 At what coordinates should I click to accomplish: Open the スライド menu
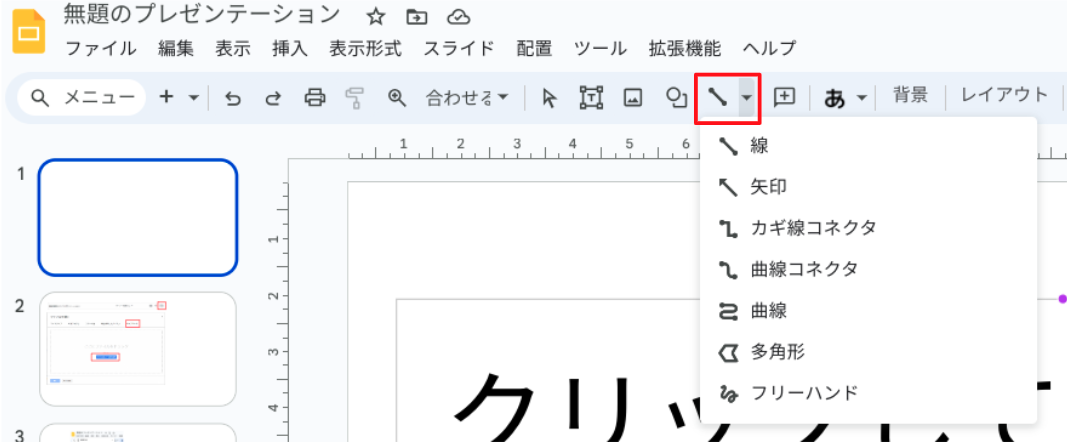coord(459,49)
